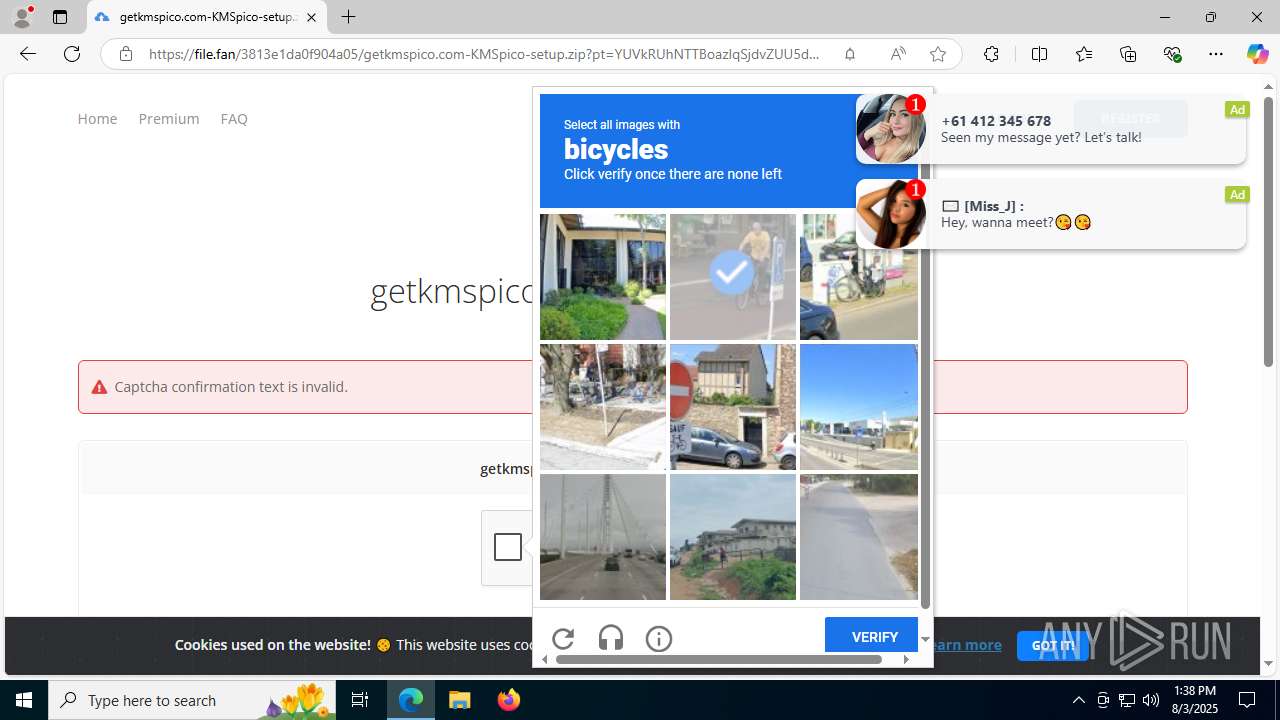Open Edge Settings and more menu
This screenshot has height=720, width=1280.
1216,54
